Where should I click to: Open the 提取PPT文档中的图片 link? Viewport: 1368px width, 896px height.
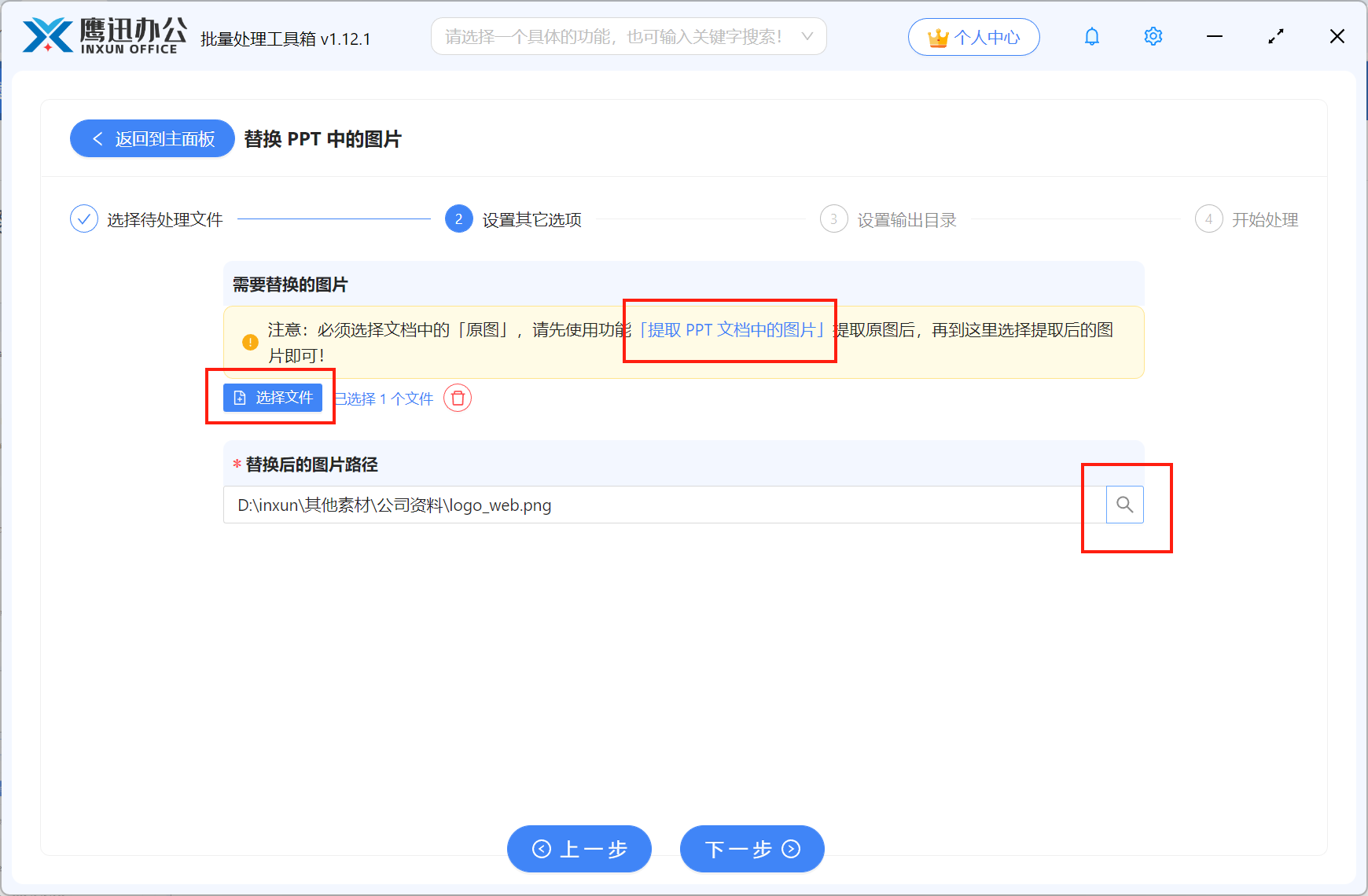tap(730, 330)
